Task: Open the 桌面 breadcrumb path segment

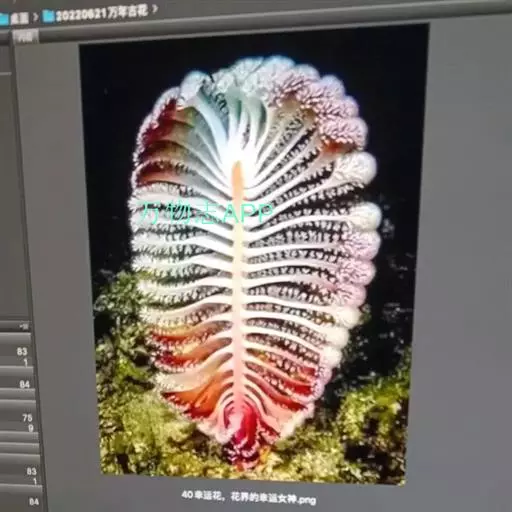Action: (19, 18)
